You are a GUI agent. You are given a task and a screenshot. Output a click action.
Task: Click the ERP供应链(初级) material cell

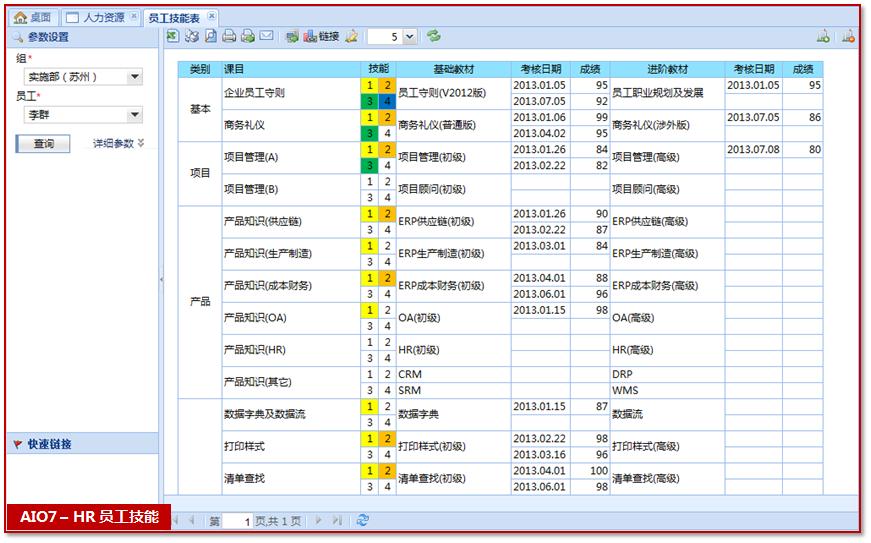454,222
